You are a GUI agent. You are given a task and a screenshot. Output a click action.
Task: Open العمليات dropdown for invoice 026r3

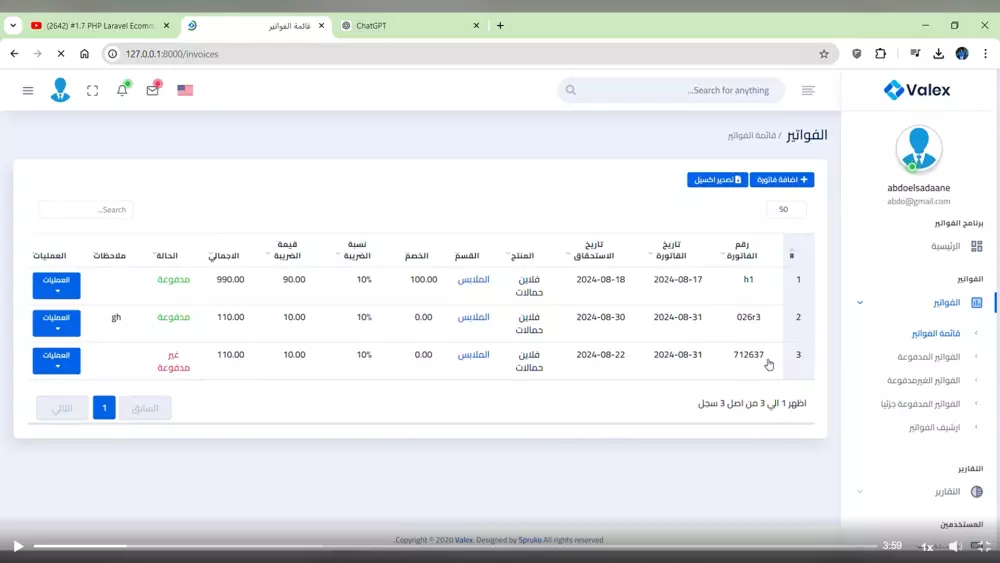click(x=57, y=323)
